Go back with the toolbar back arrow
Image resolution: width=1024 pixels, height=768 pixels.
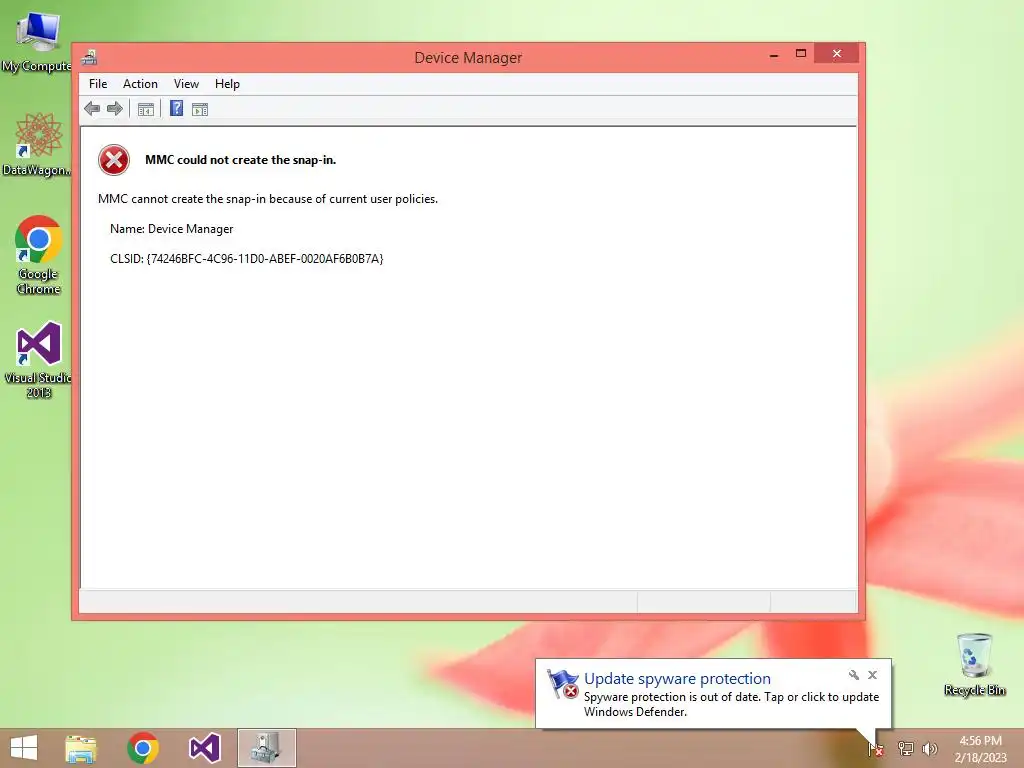pos(92,108)
